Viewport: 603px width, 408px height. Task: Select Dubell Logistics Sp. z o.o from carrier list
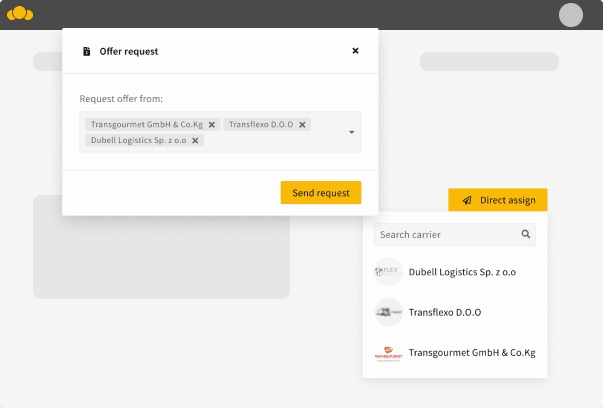coord(462,271)
